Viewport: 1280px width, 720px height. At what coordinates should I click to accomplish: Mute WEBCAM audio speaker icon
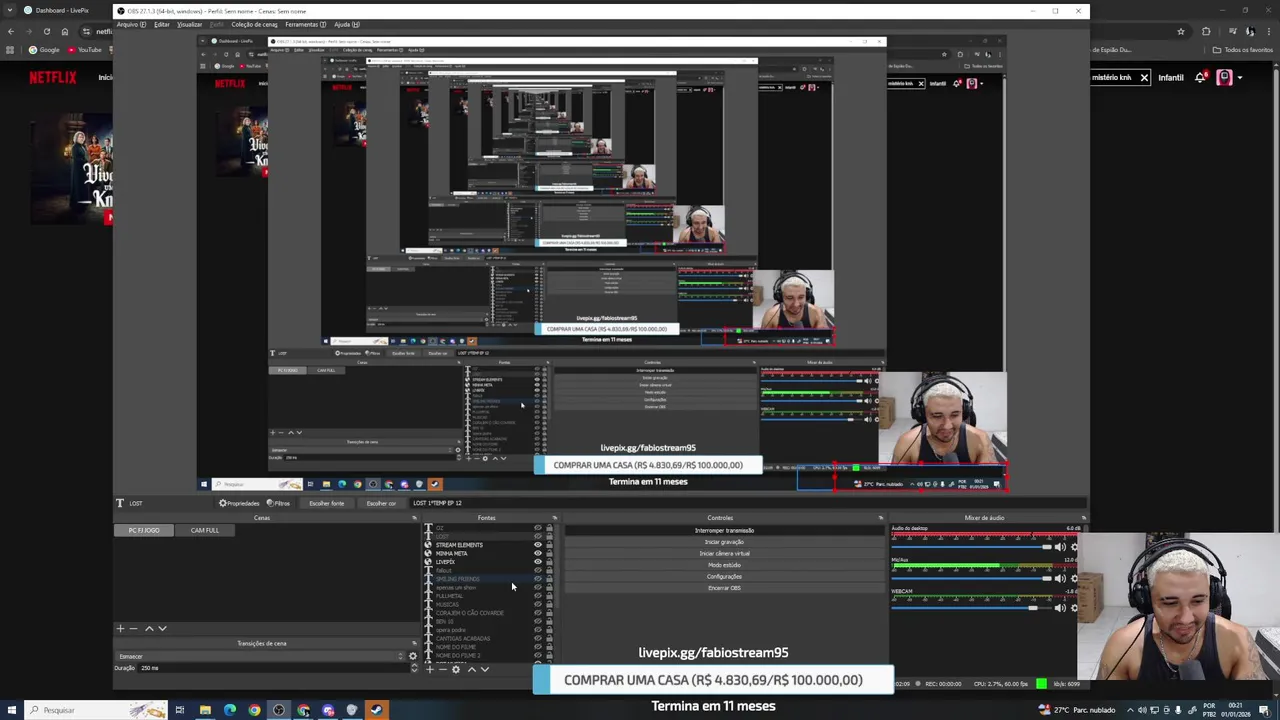click(x=1060, y=608)
